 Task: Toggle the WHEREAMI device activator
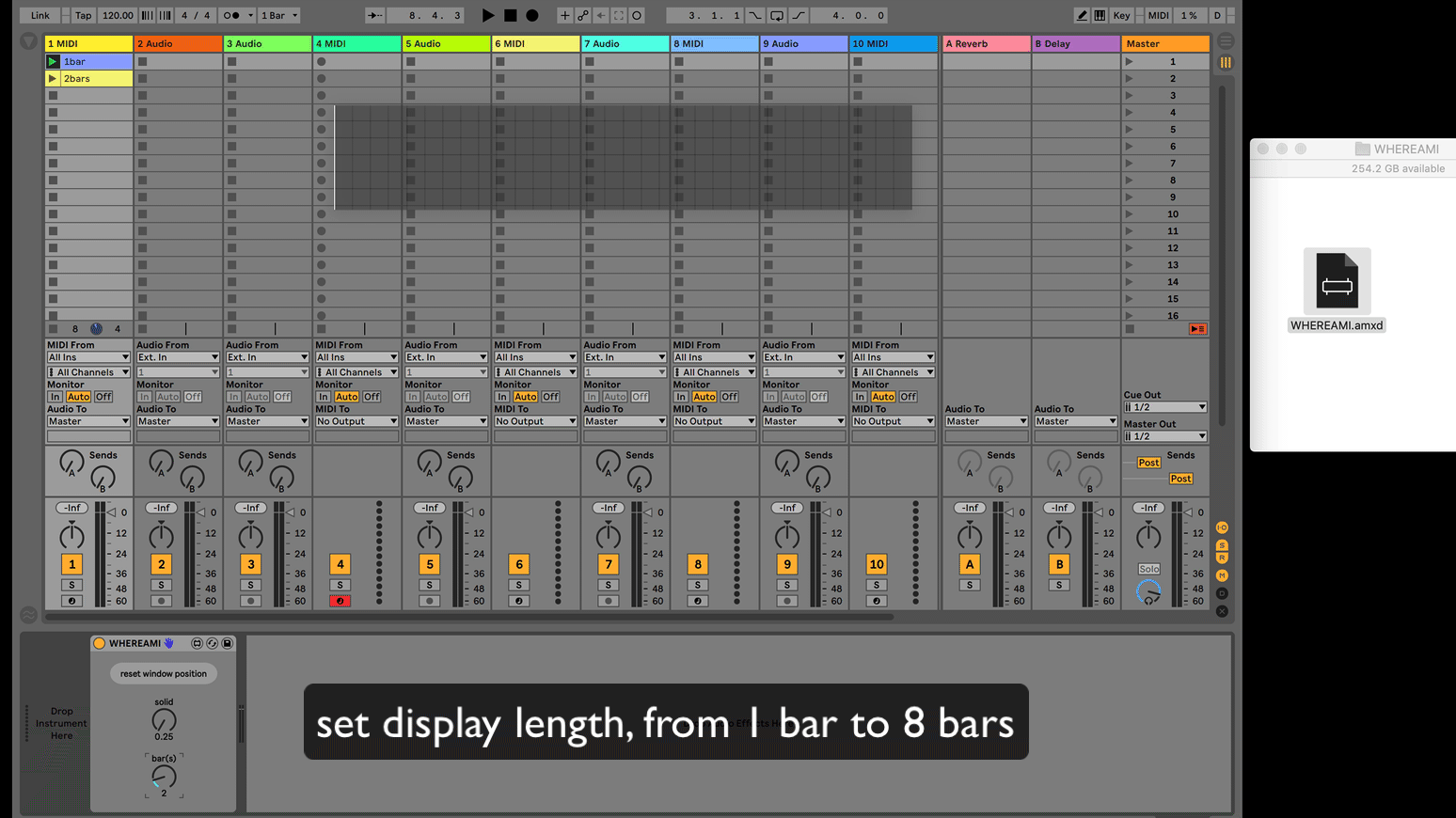tap(99, 643)
